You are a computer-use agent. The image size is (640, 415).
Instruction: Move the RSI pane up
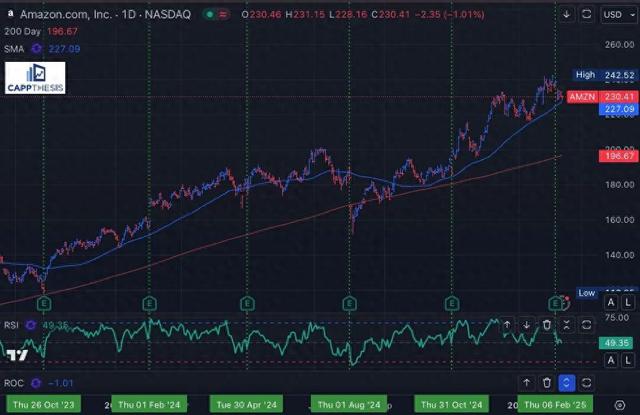click(x=508, y=325)
